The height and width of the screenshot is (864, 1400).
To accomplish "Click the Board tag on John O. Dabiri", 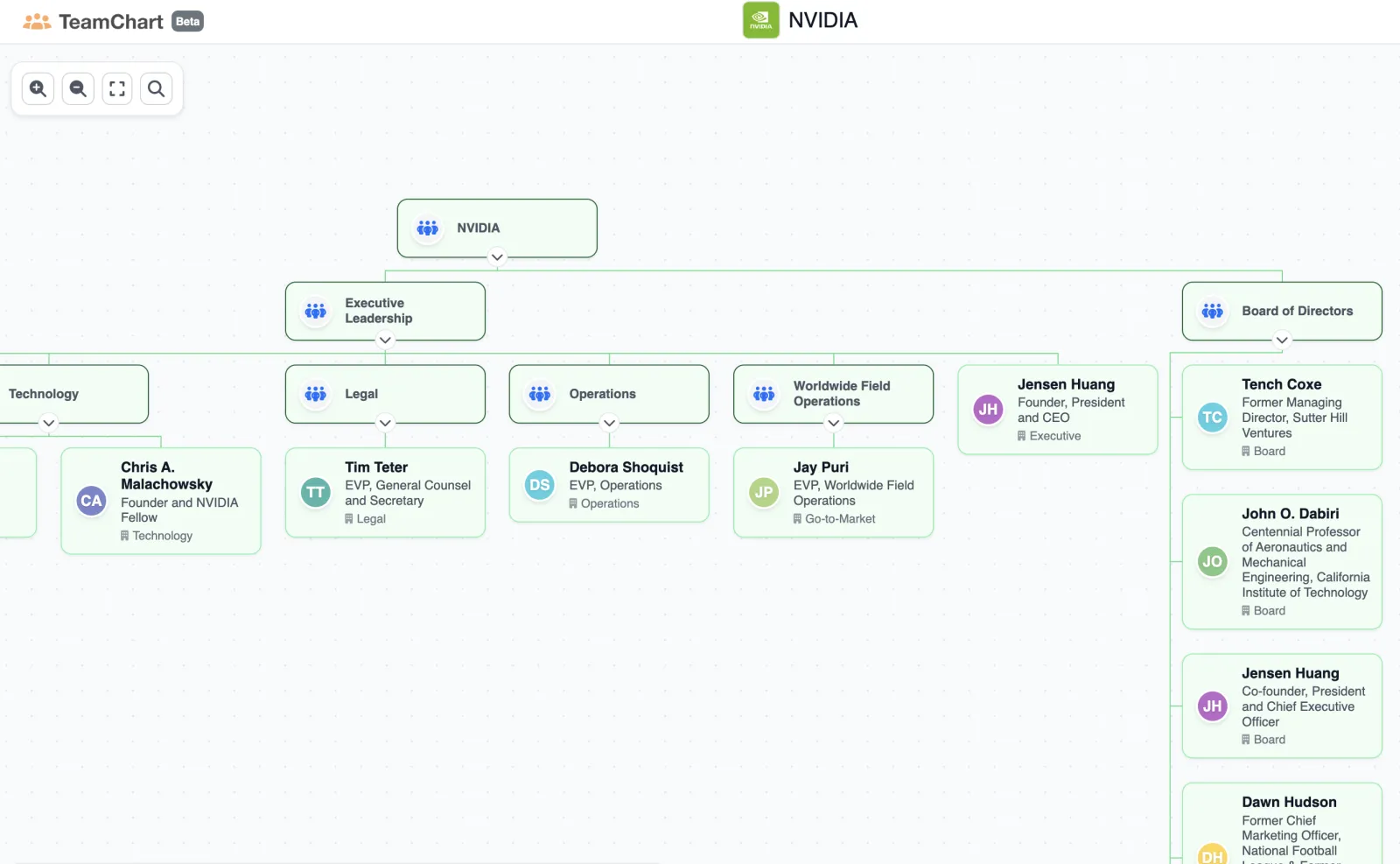I will click(x=1263, y=611).
